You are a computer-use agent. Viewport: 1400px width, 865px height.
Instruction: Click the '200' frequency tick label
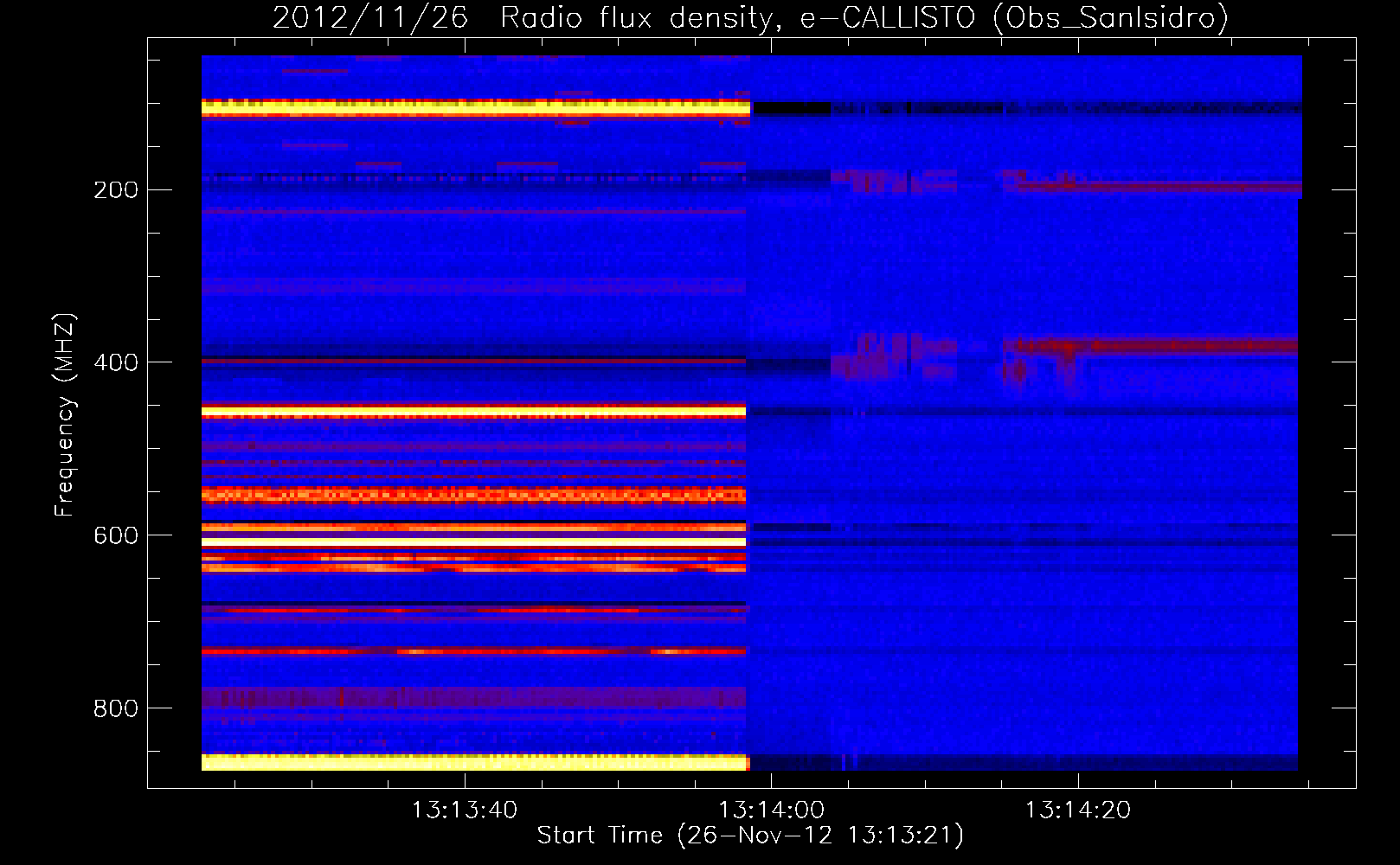click(116, 190)
